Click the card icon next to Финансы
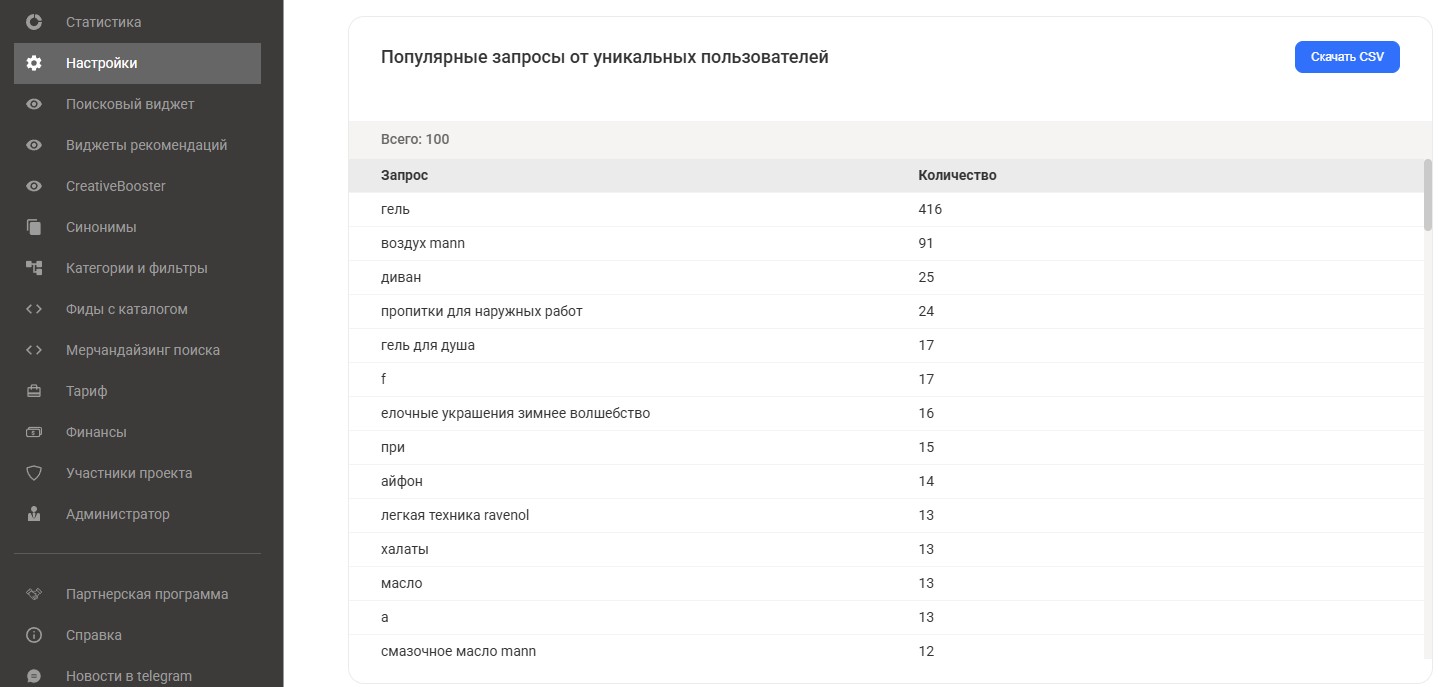This screenshot has height=687, width=1439. (x=33, y=431)
